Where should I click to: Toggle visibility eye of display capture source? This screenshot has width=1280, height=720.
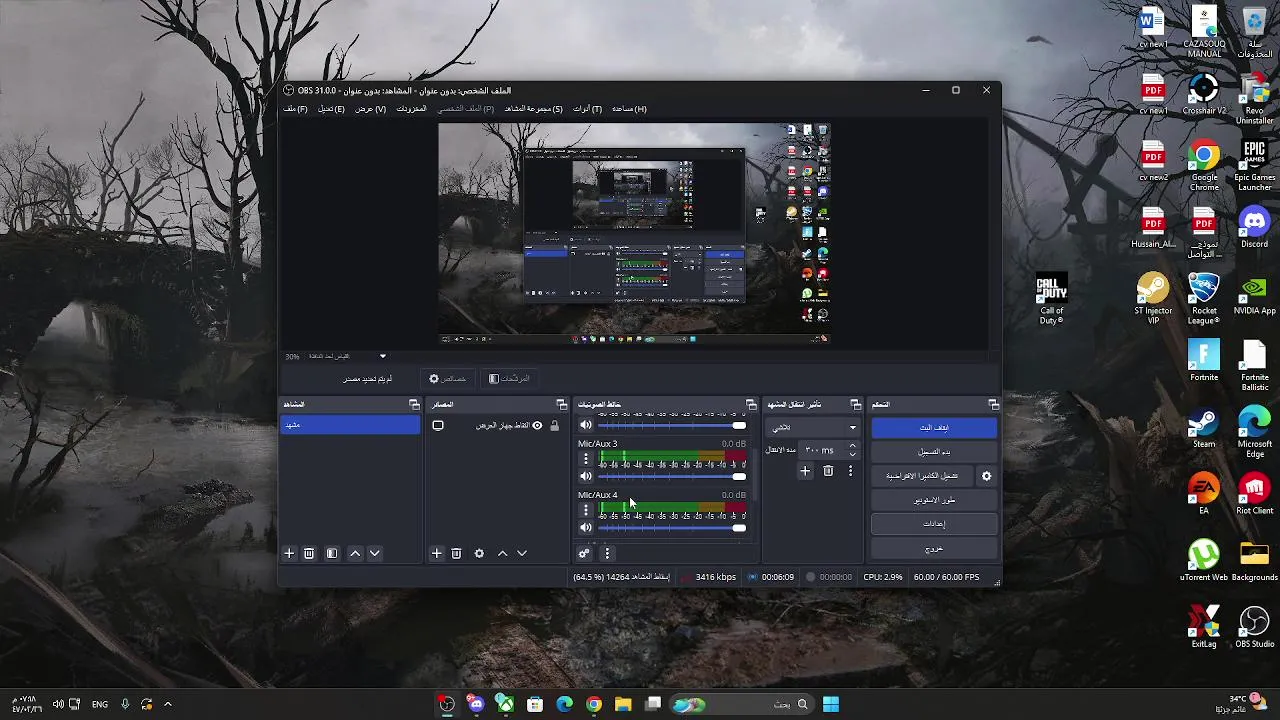pyautogui.click(x=537, y=426)
